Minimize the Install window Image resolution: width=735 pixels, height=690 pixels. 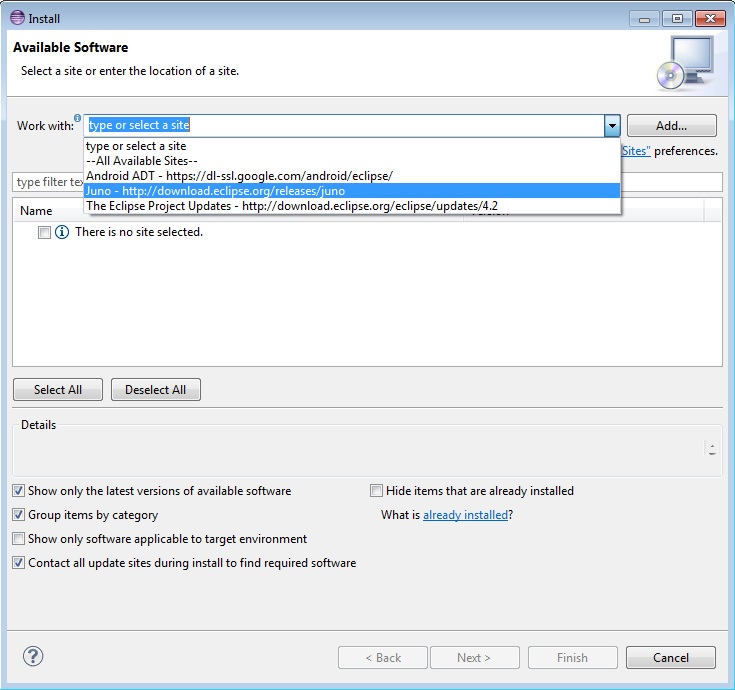point(645,19)
